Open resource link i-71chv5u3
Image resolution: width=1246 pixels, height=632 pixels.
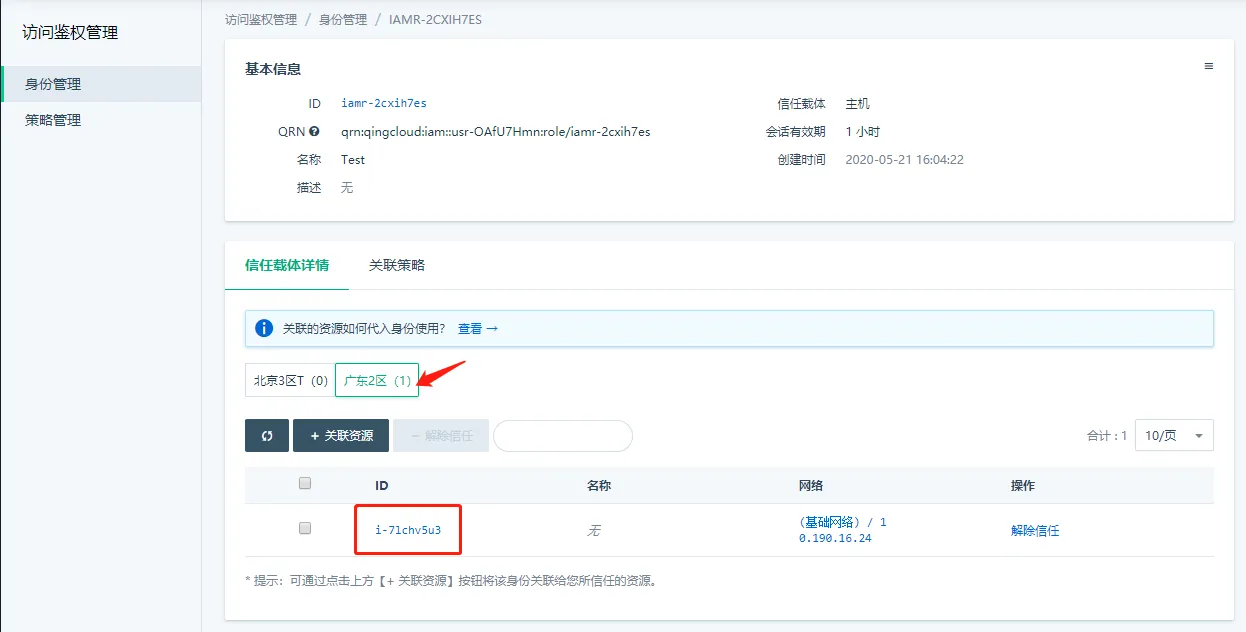pos(408,530)
